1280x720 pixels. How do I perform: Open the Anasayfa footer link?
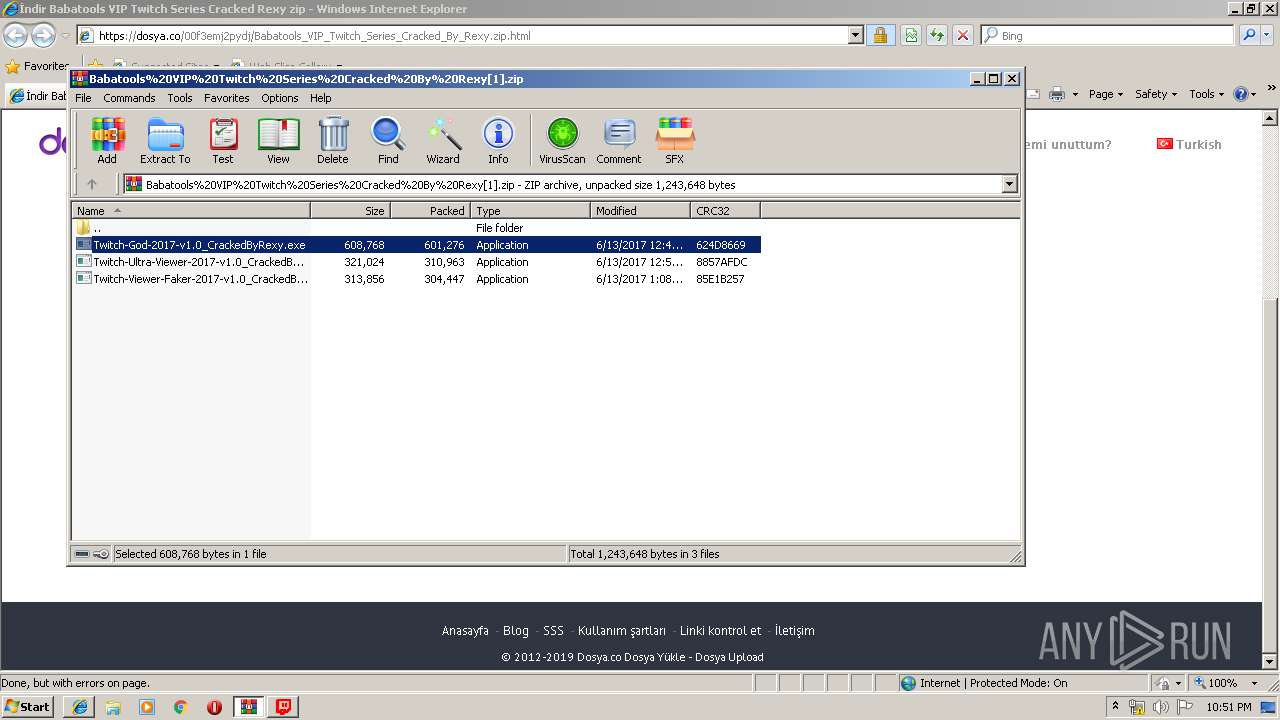point(465,630)
